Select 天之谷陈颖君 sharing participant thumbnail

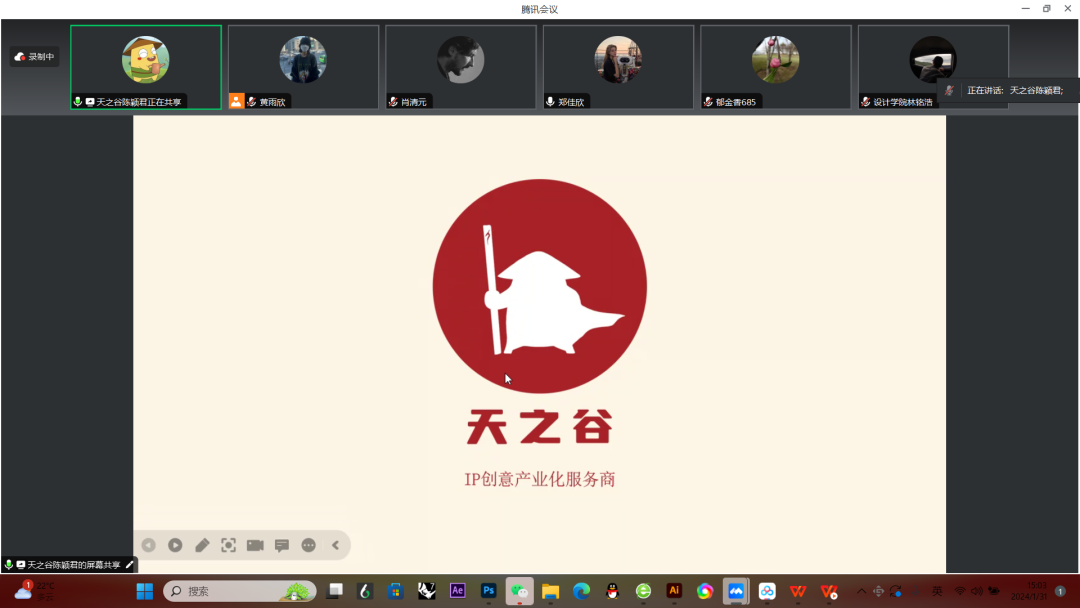click(146, 66)
